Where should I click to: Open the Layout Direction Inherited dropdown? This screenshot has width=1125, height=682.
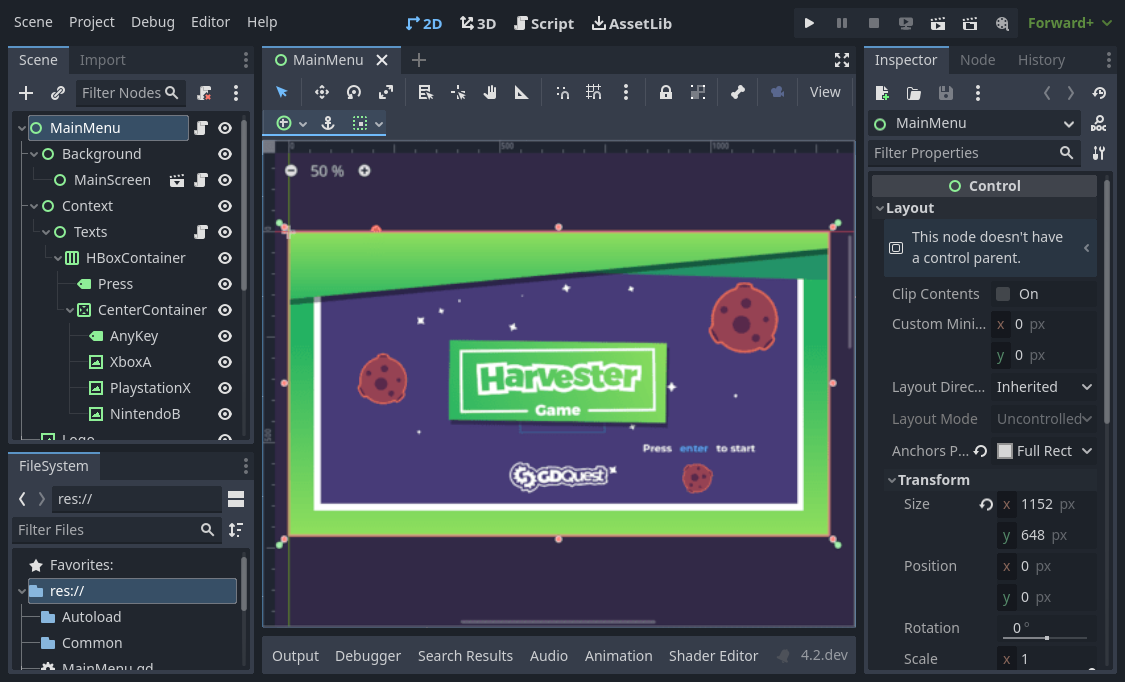point(1043,386)
